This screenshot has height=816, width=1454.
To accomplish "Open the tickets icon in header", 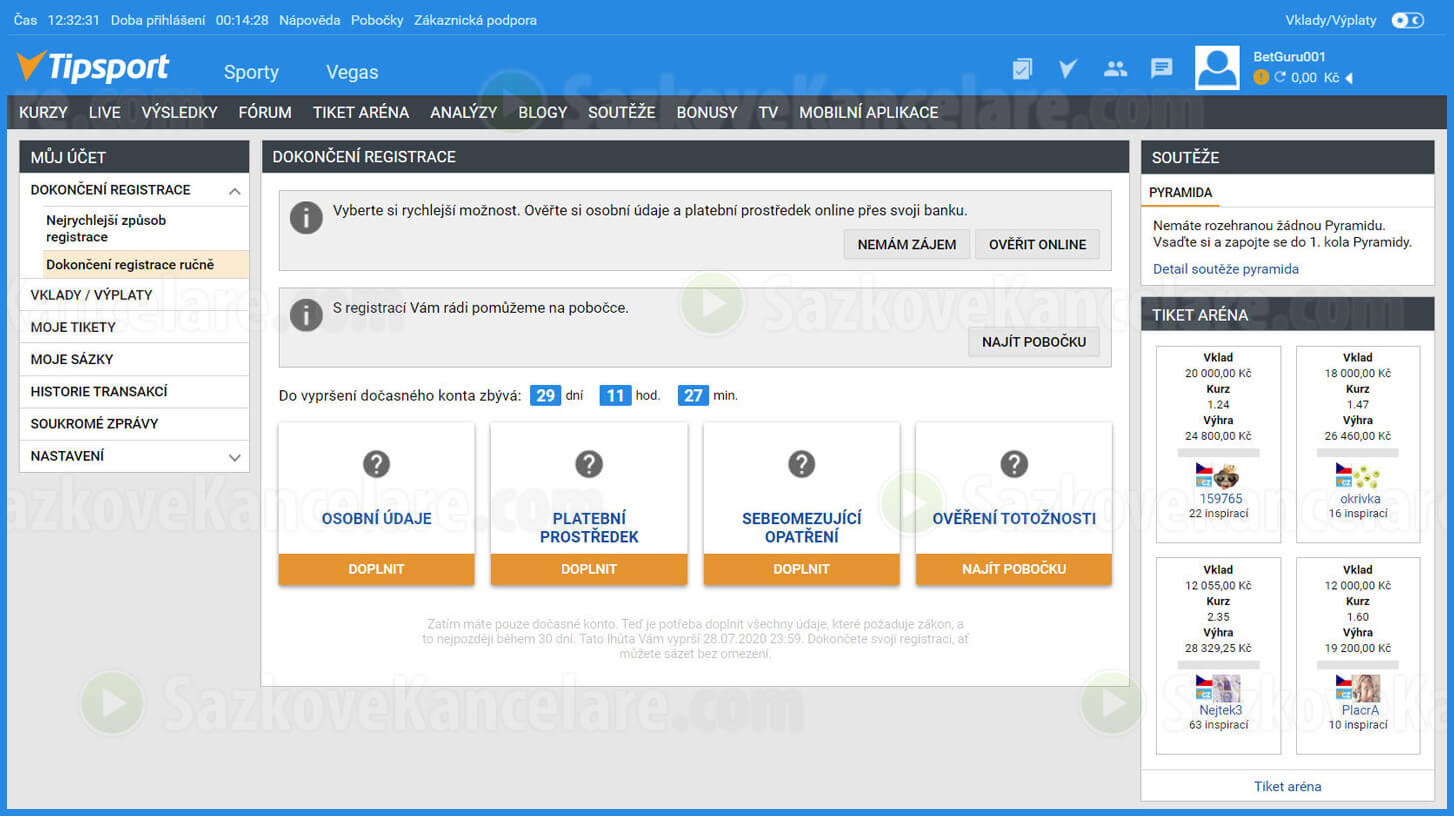I will pos(1022,68).
